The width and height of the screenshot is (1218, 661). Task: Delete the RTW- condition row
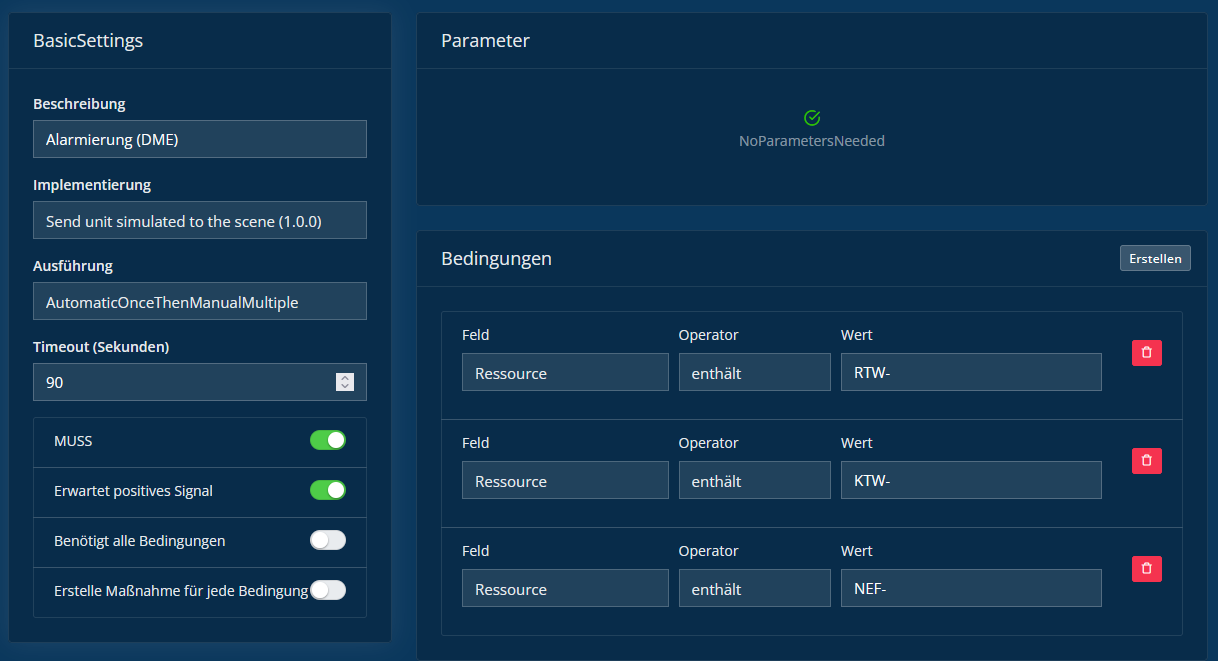coord(1146,353)
